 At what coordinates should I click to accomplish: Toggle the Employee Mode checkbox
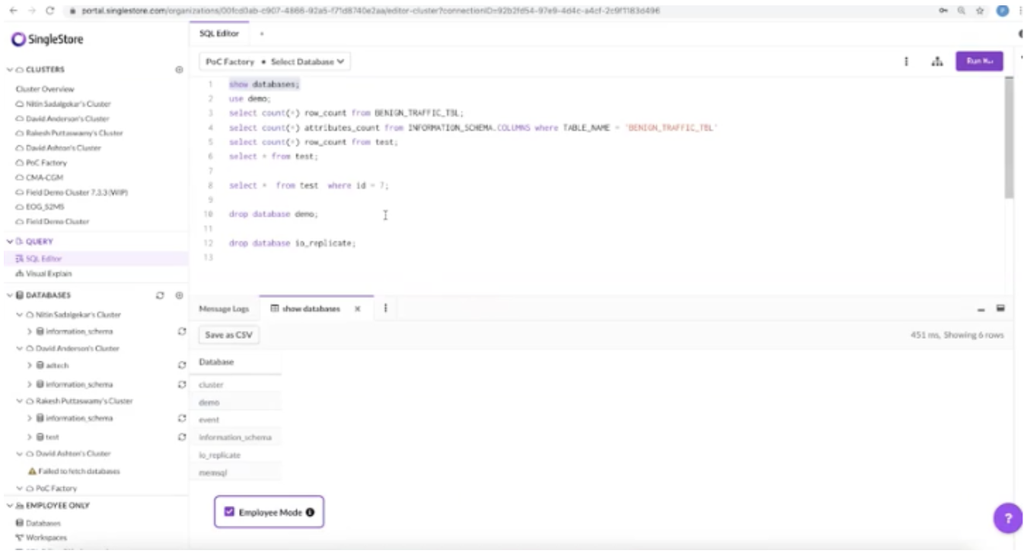pyautogui.click(x=229, y=512)
